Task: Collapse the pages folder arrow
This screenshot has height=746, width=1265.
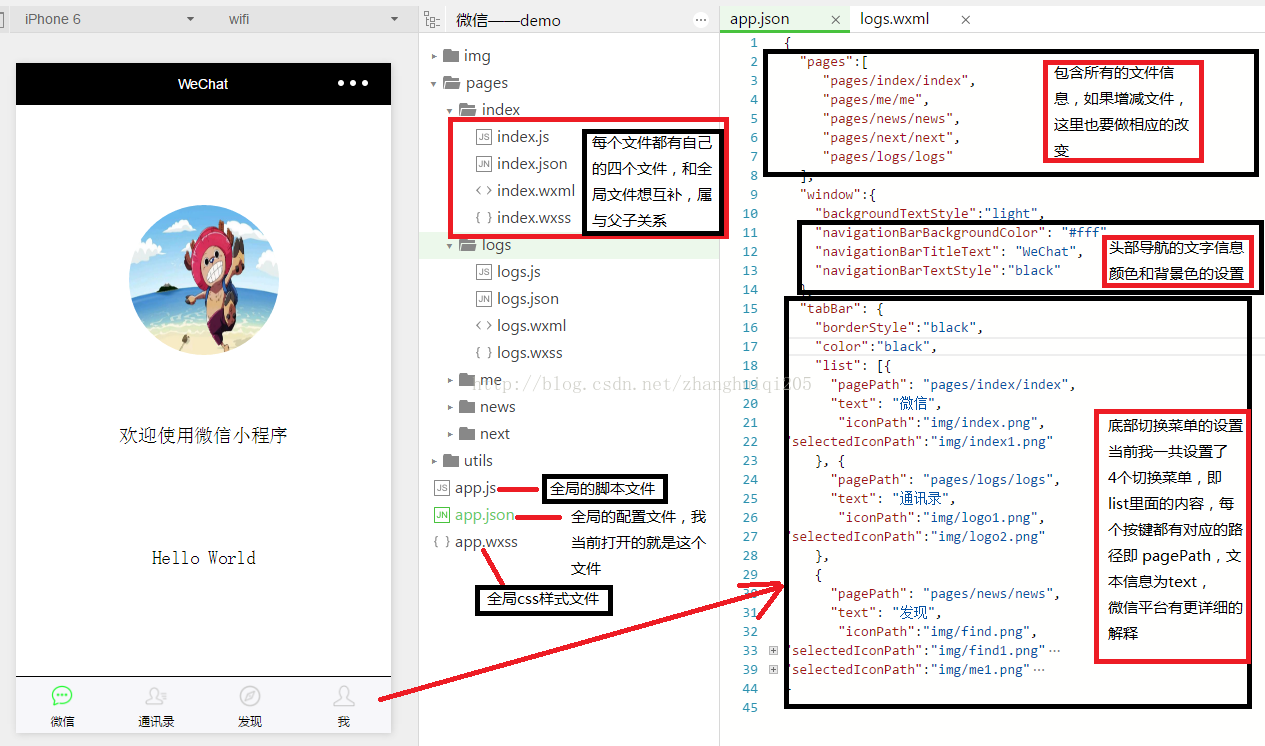Action: coord(434,83)
